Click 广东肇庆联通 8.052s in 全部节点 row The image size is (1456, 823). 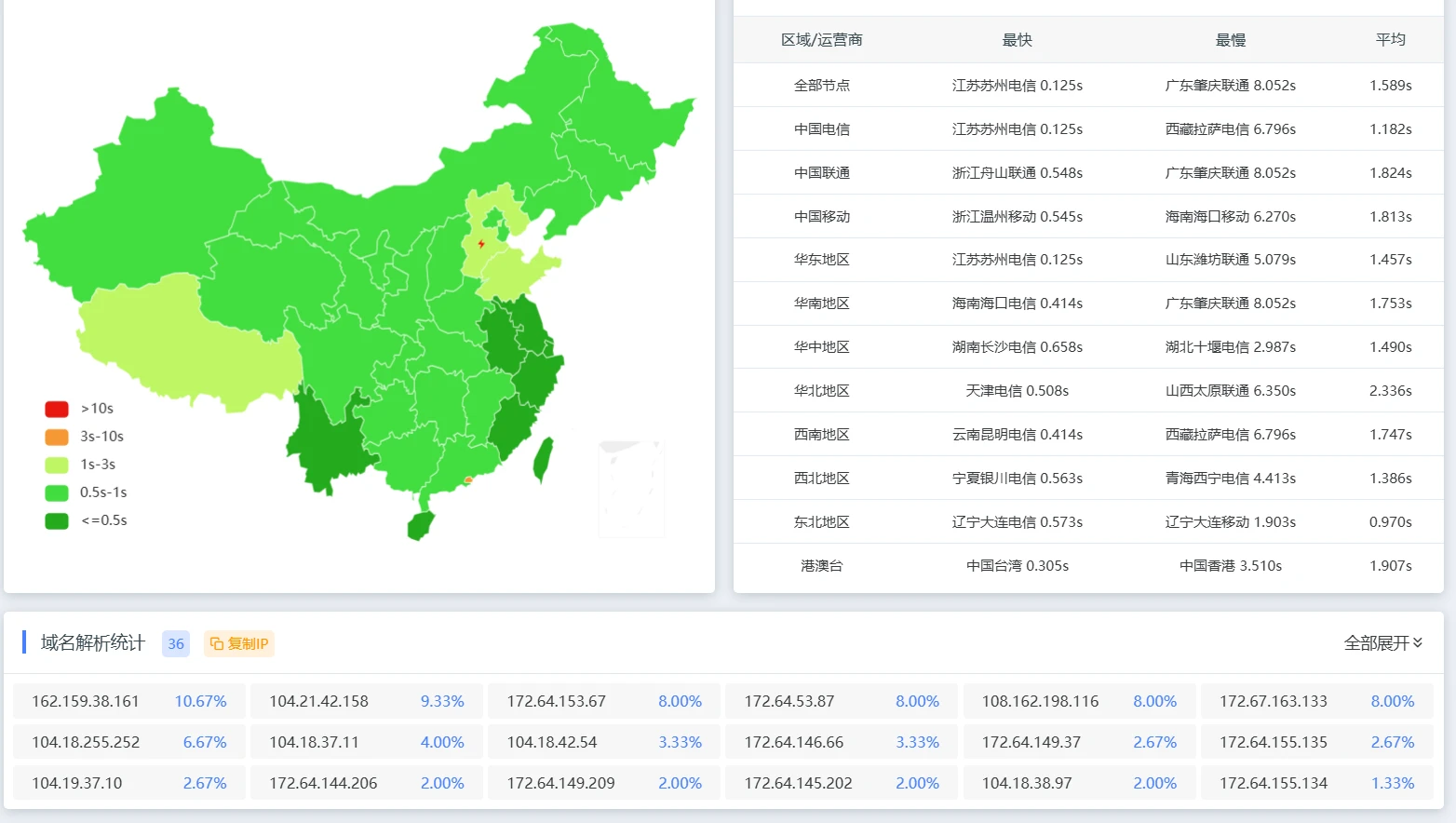(x=1231, y=86)
